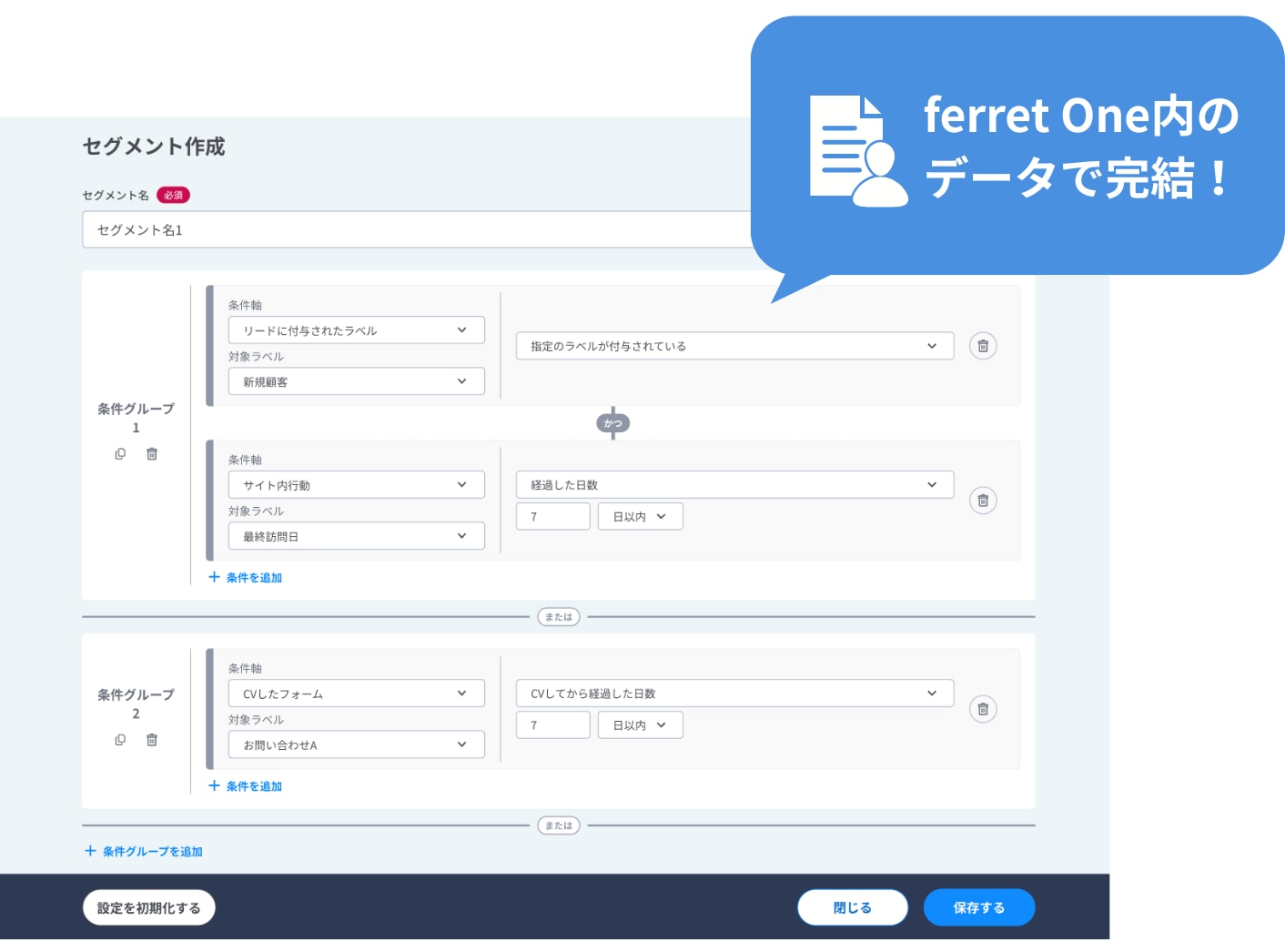Click 条件グループを追加 link
Image resolution: width=1285 pixels, height=952 pixels.
tap(144, 852)
